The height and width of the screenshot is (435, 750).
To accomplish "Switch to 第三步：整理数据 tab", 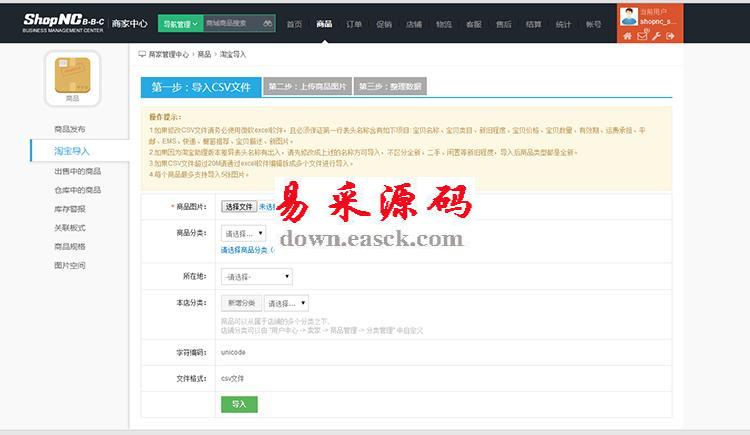I will pyautogui.click(x=390, y=87).
